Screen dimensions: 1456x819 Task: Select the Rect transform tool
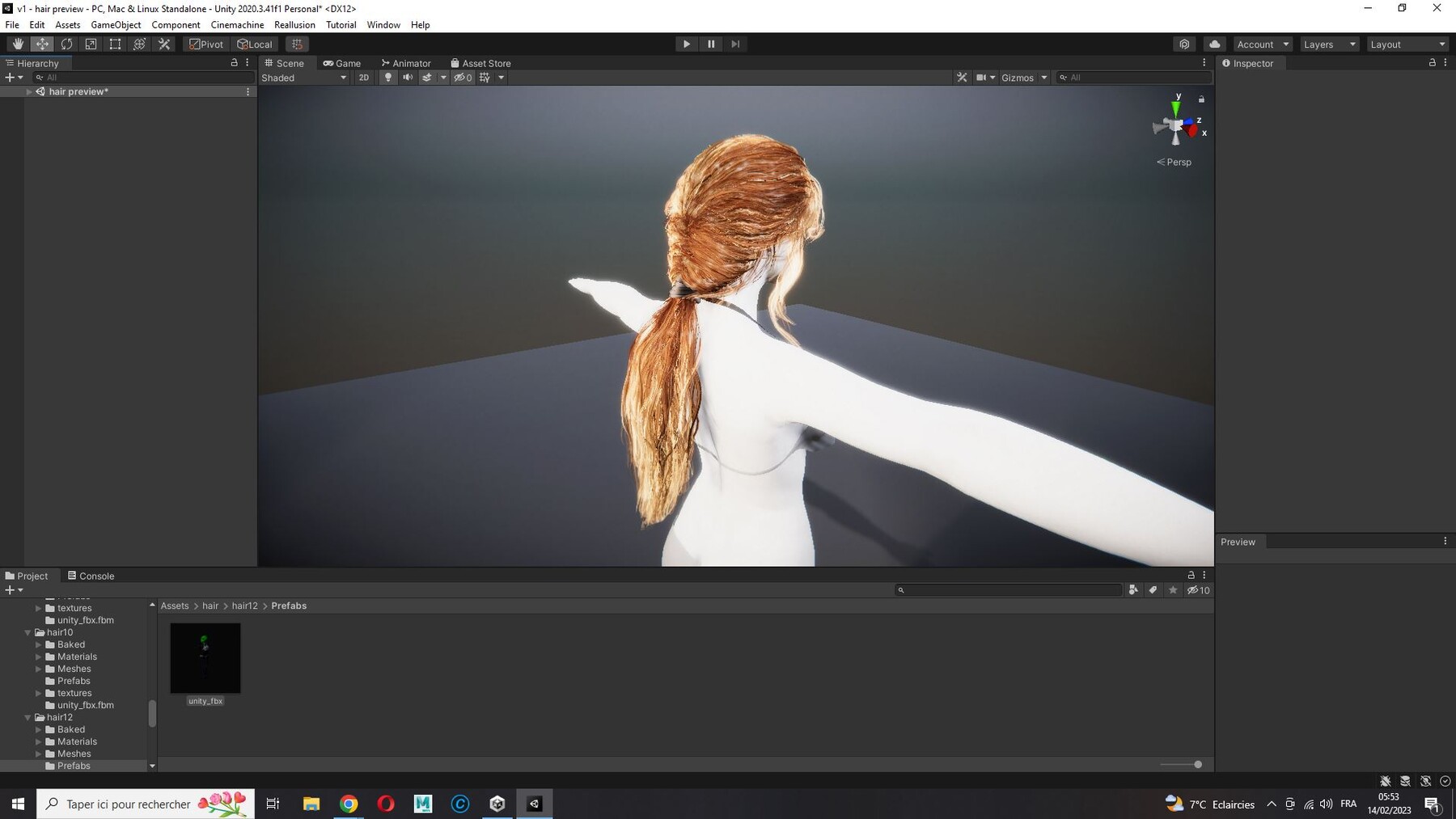point(115,44)
